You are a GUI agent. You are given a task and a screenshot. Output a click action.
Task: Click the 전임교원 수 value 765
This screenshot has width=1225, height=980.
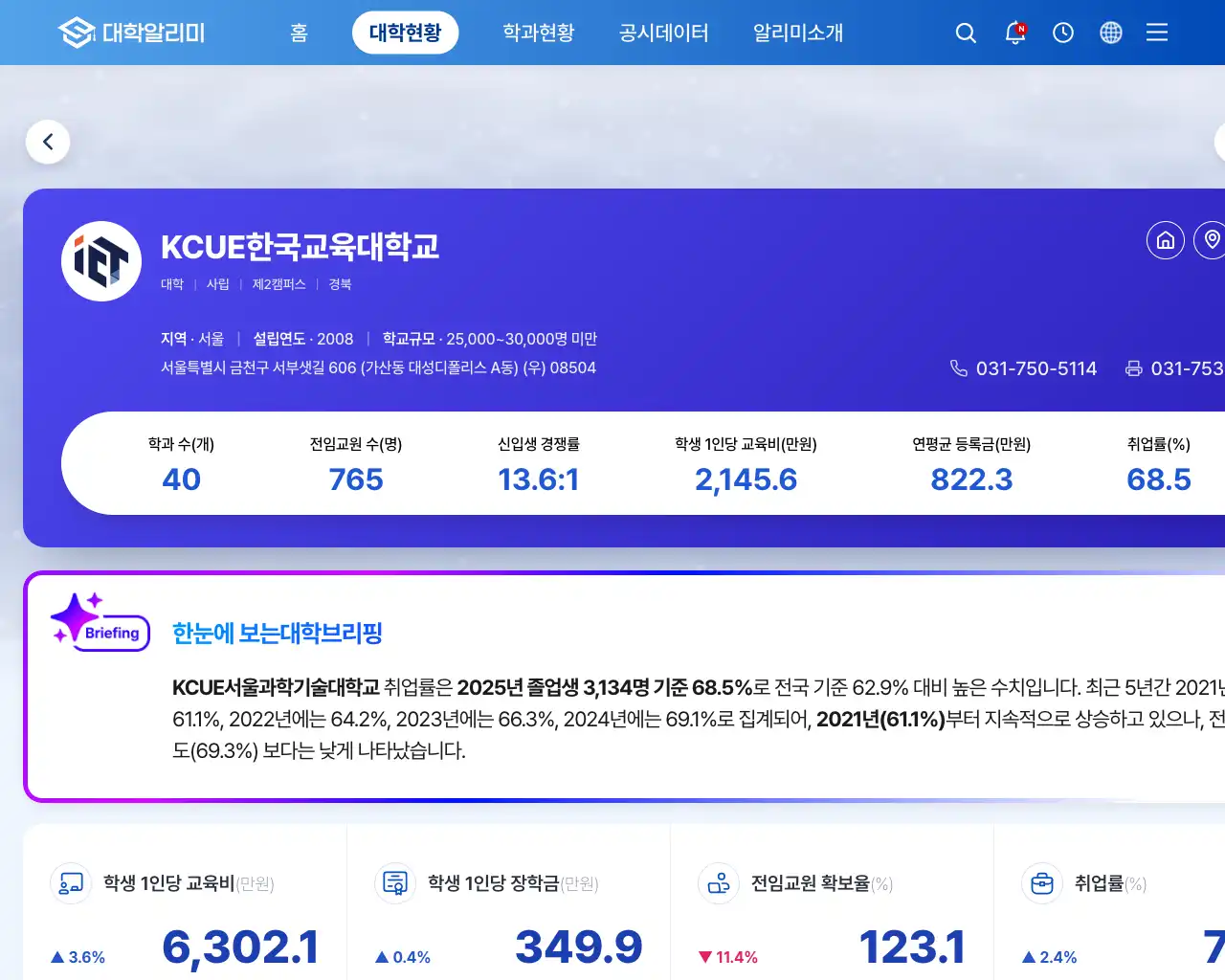click(356, 479)
